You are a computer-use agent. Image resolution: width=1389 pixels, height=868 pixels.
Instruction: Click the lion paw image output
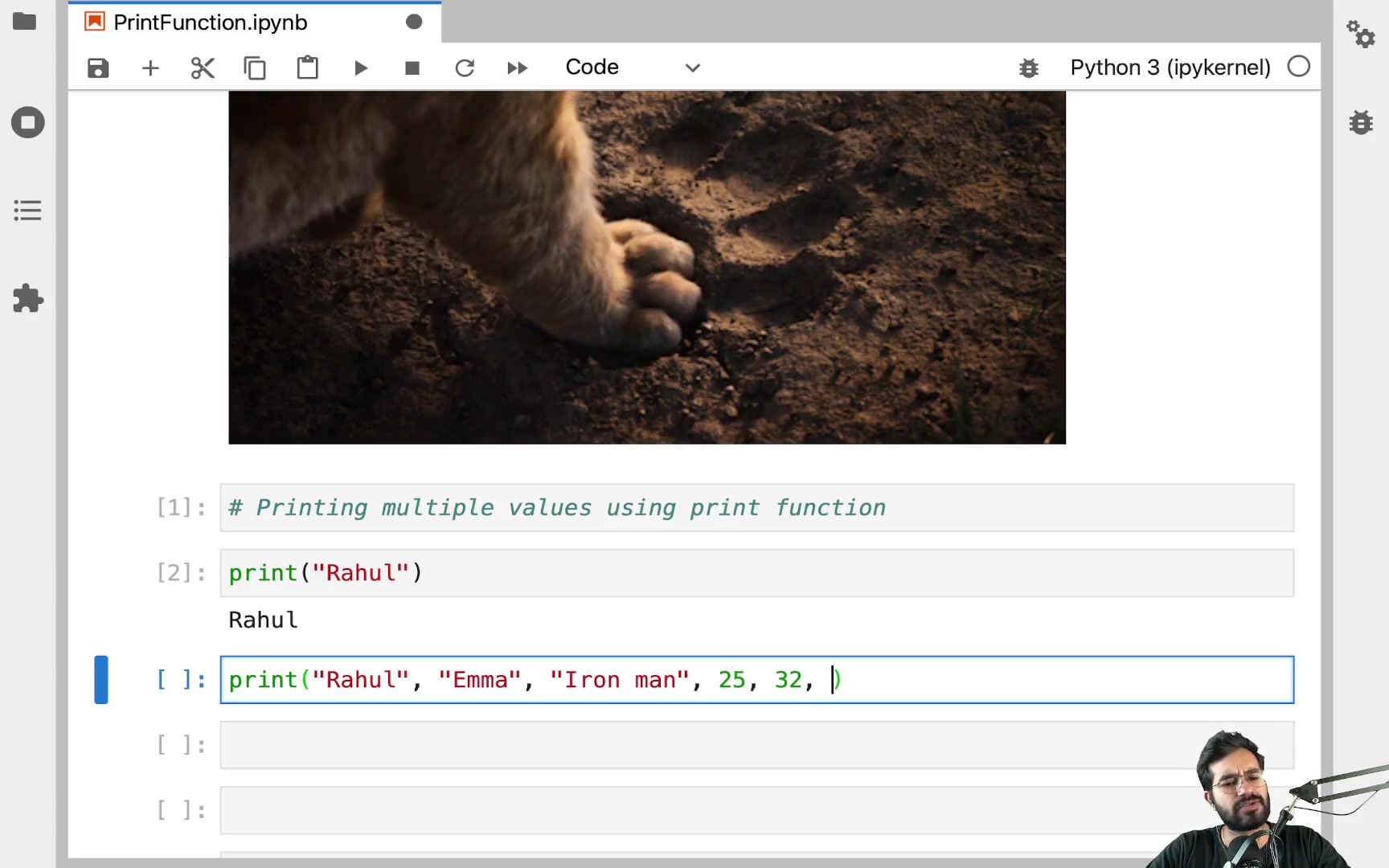point(647,268)
